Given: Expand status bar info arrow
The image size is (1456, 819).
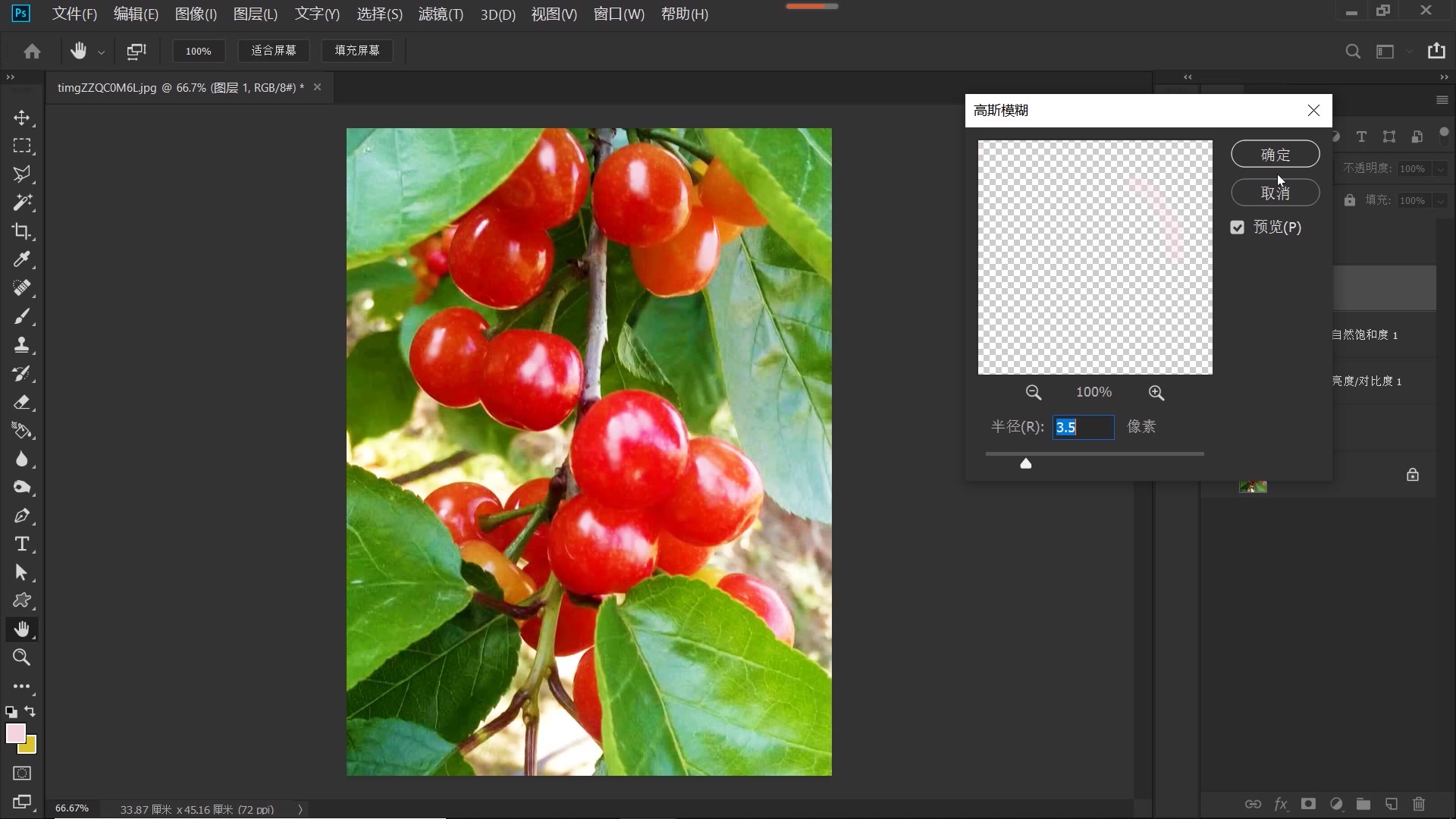Looking at the screenshot, I should click(x=300, y=809).
